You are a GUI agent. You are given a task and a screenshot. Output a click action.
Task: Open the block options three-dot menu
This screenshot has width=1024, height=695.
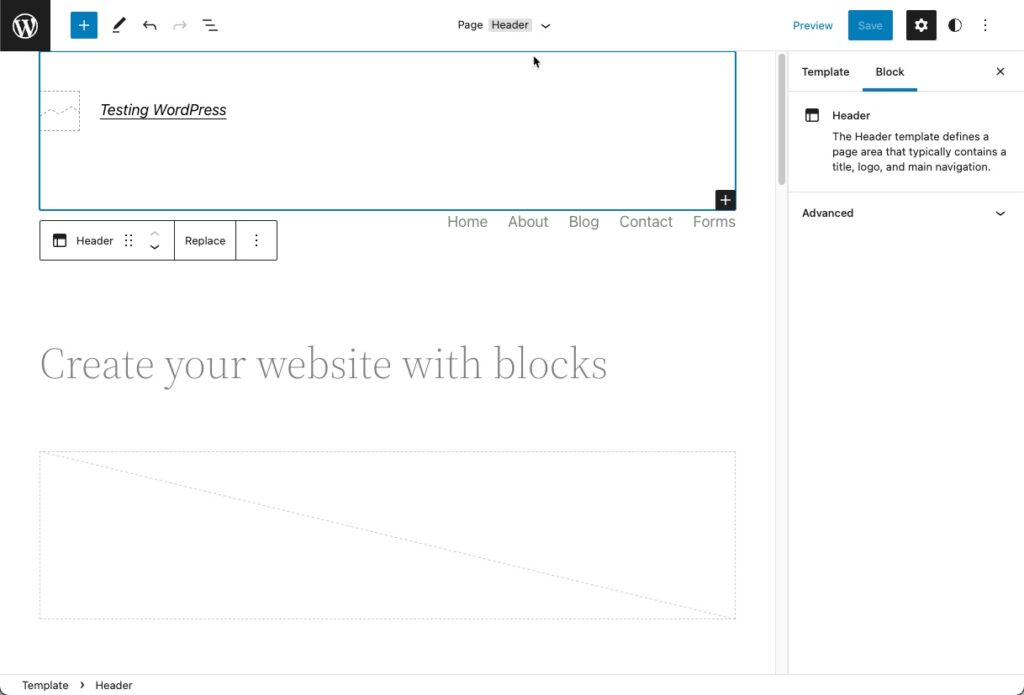(x=256, y=240)
